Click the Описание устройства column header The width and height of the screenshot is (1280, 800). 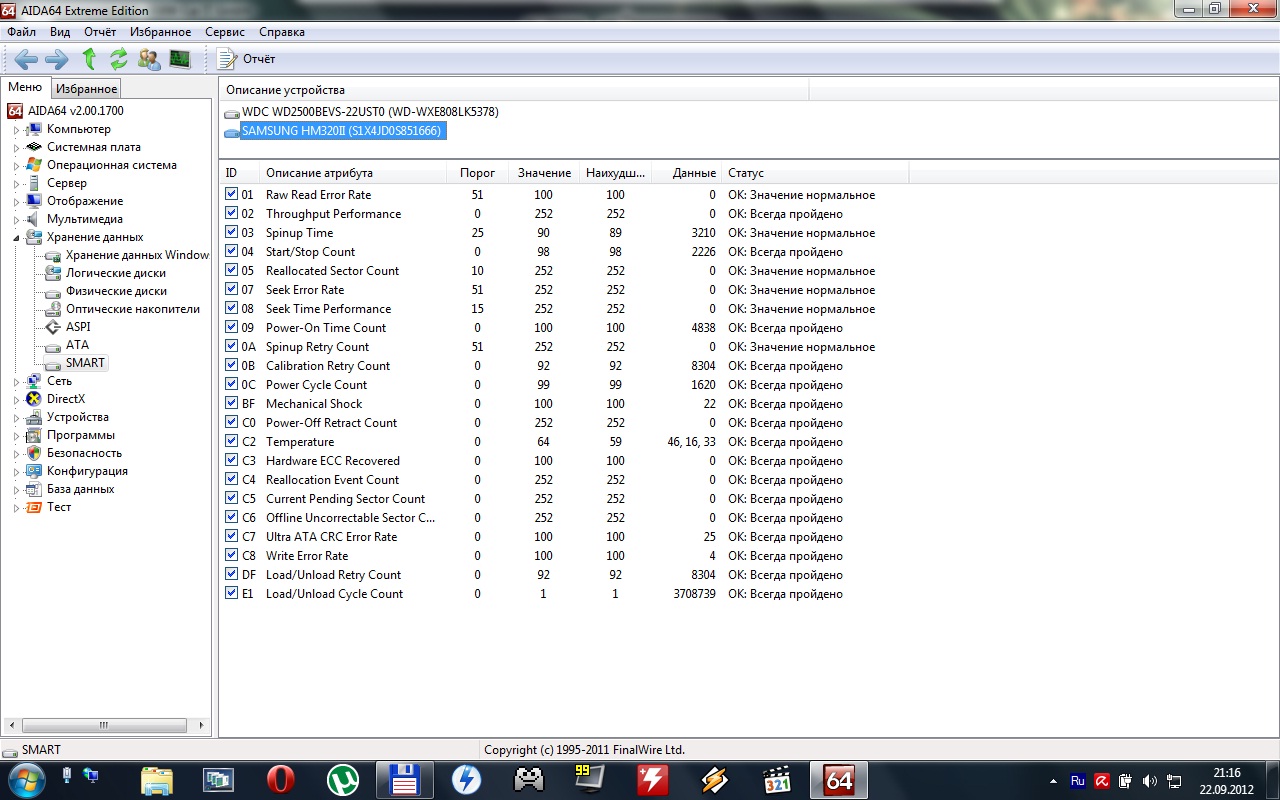point(512,90)
